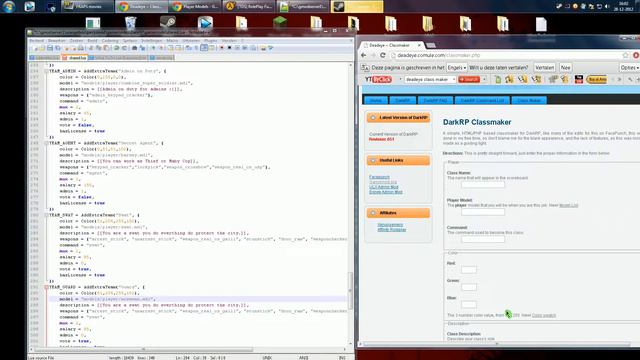640x360 pixels.
Task: Click the Steam taskbar button
Action: pos(357,6)
